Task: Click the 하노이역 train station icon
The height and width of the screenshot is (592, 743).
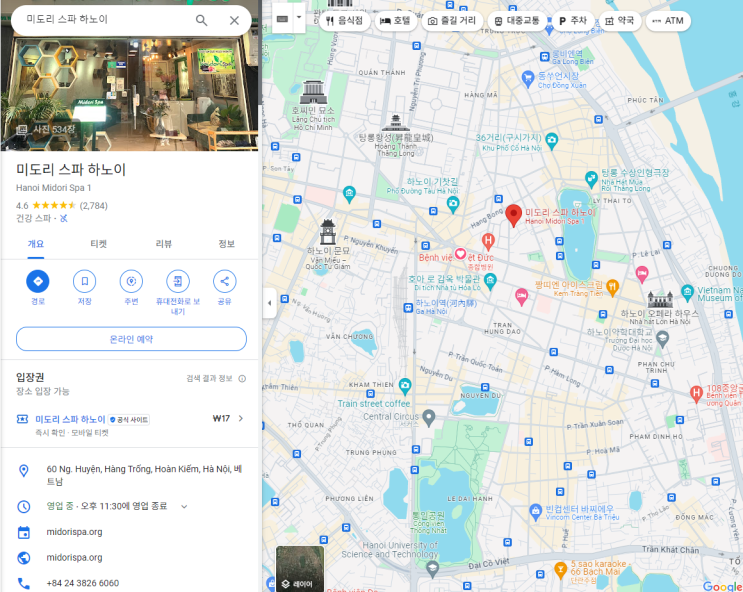Action: pos(408,308)
